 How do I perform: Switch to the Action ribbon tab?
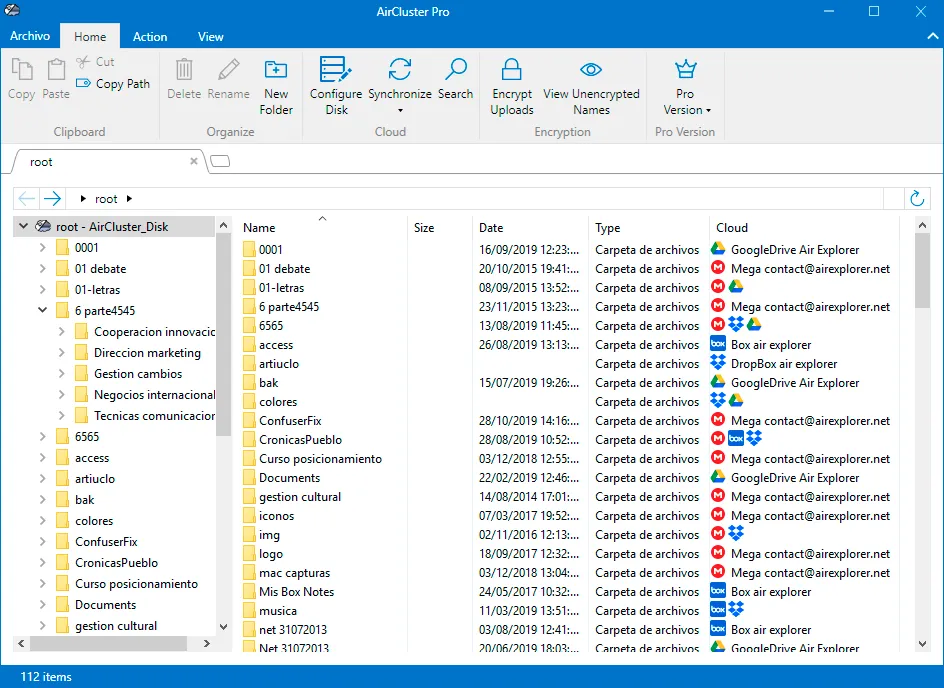[150, 37]
